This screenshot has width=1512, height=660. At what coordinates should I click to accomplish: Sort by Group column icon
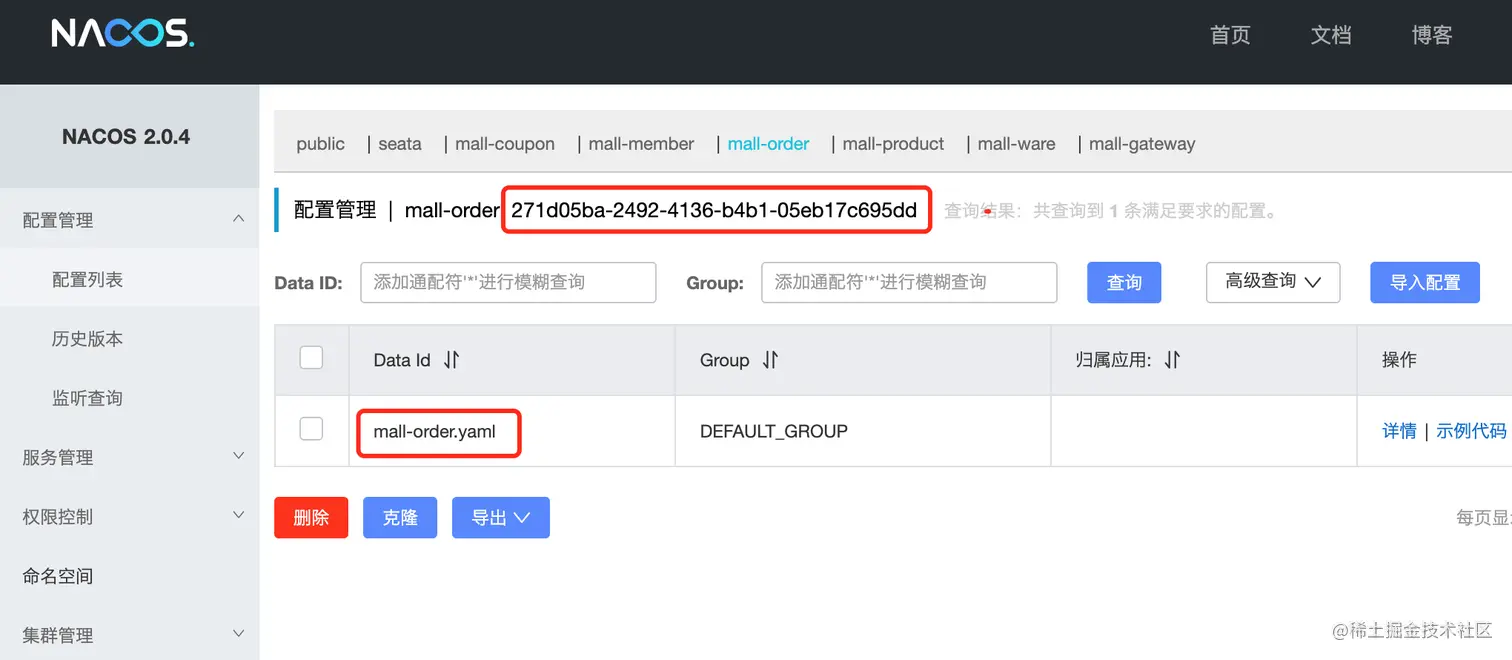click(x=770, y=359)
